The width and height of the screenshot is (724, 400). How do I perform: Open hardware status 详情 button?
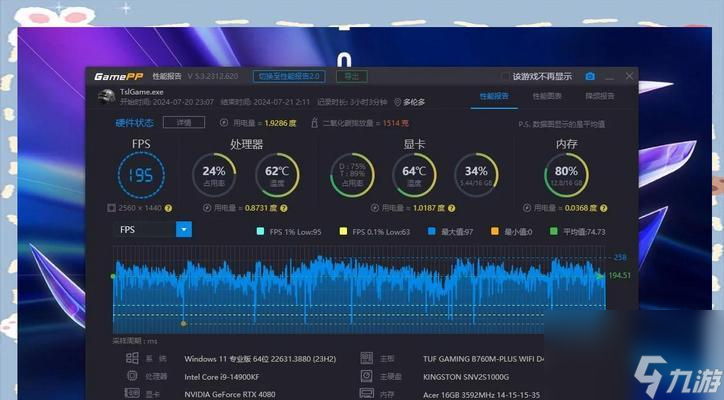[184, 122]
